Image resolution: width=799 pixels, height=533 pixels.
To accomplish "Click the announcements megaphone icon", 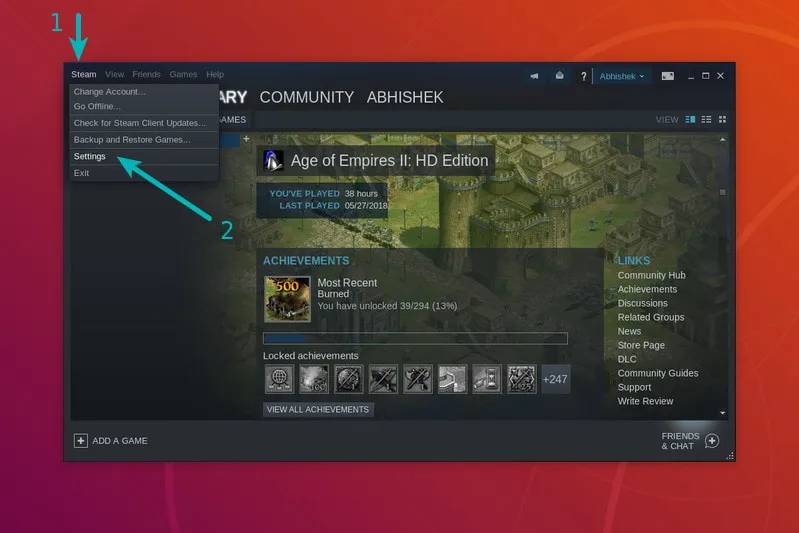I will [x=534, y=76].
